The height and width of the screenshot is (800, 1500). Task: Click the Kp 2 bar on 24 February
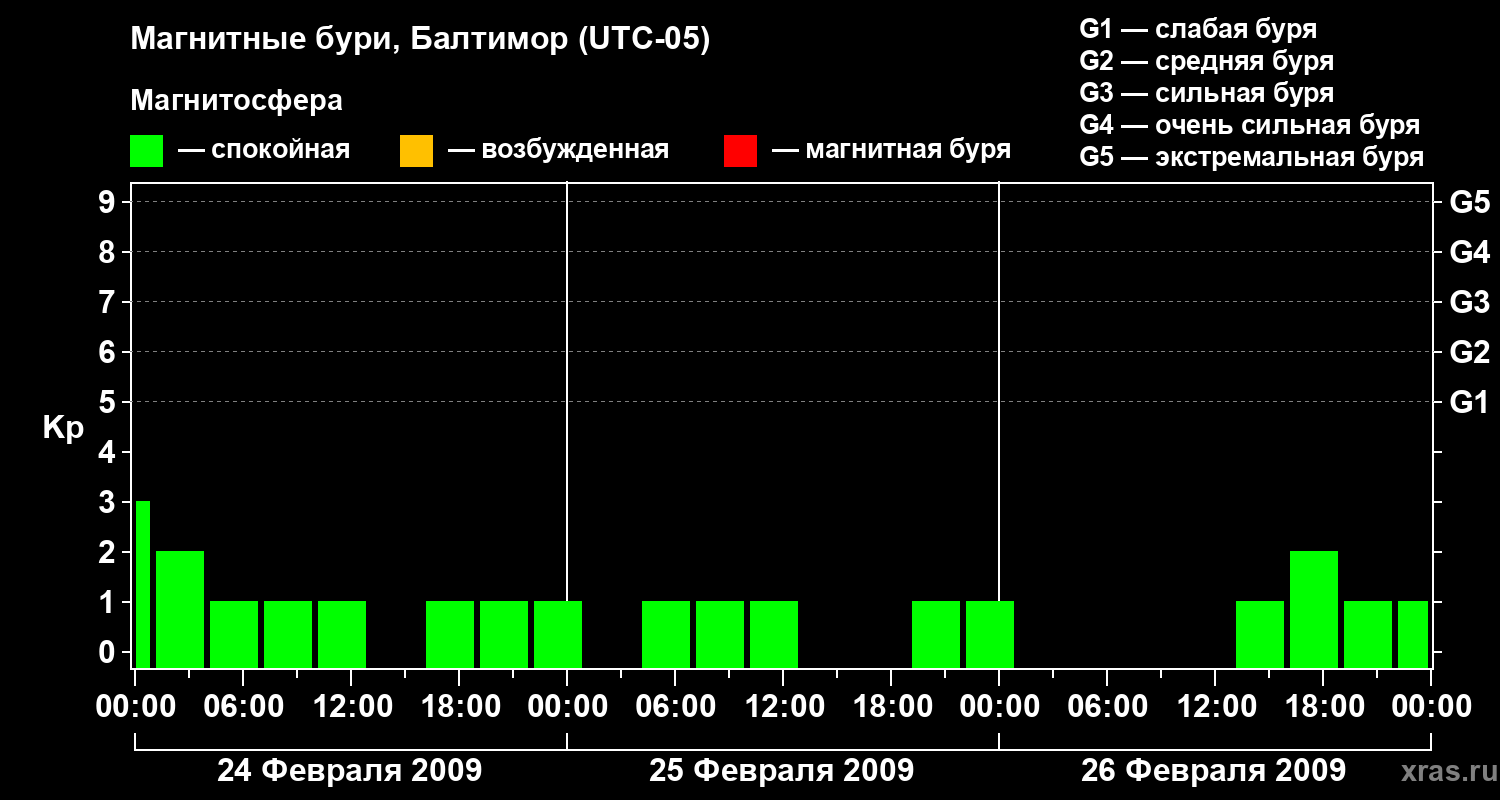(x=180, y=609)
